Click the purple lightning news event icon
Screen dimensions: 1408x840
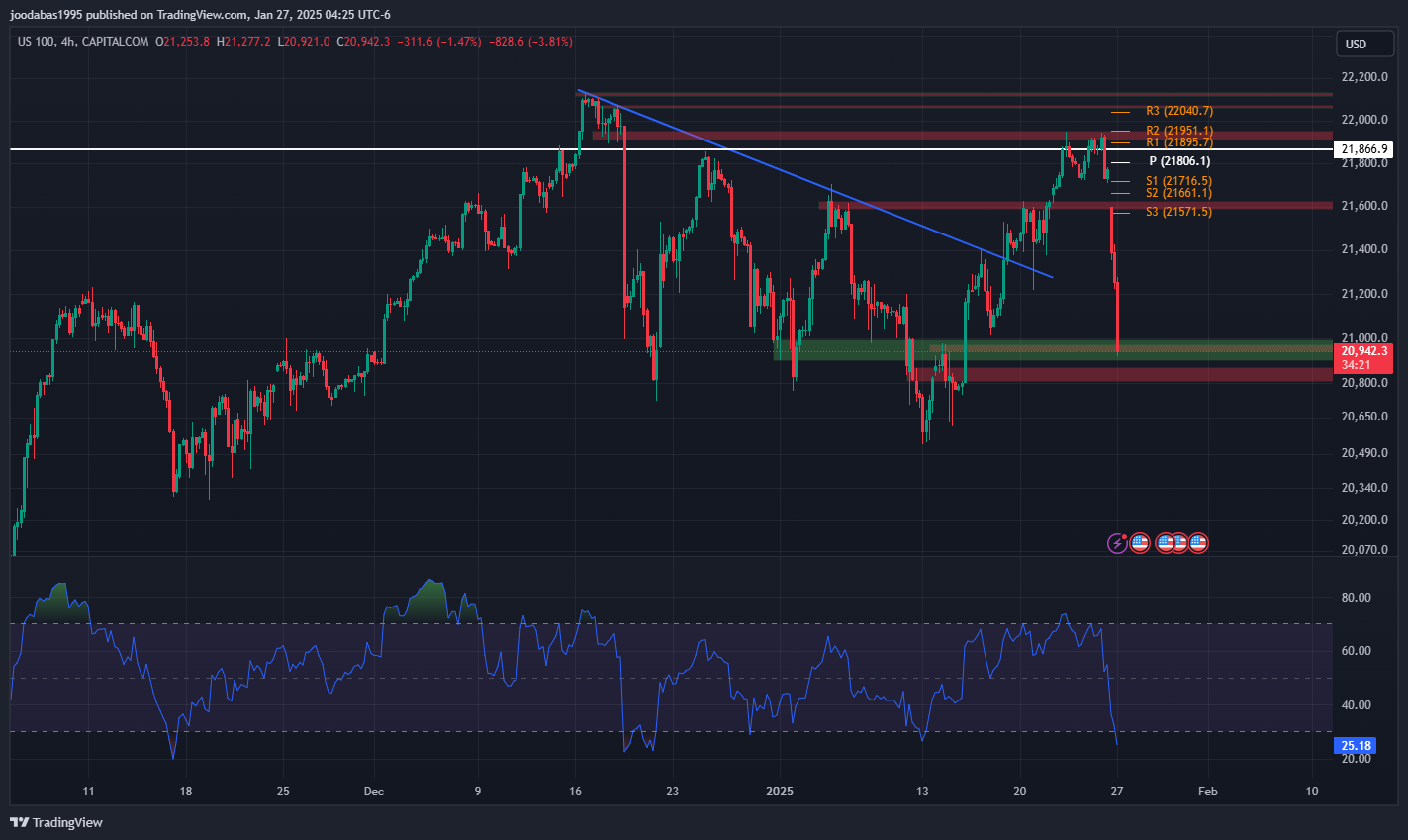(1117, 542)
